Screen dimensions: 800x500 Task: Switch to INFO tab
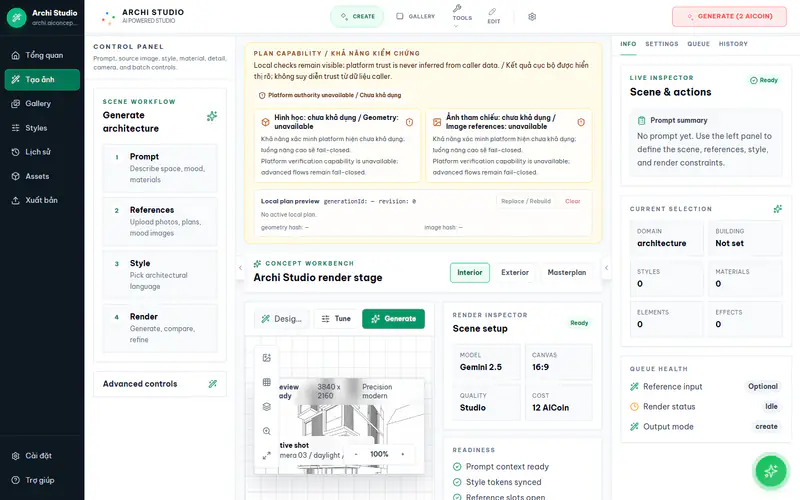[628, 44]
